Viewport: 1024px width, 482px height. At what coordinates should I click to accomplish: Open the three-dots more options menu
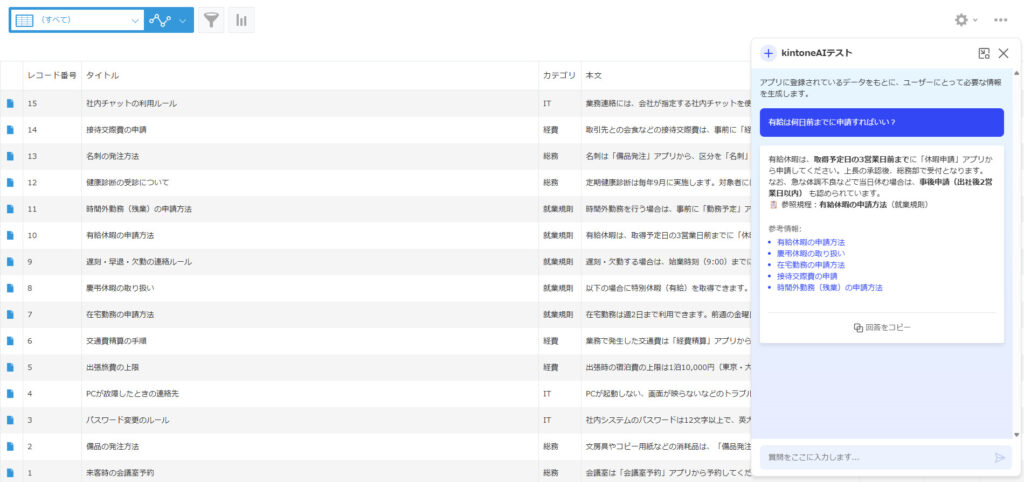point(1000,20)
